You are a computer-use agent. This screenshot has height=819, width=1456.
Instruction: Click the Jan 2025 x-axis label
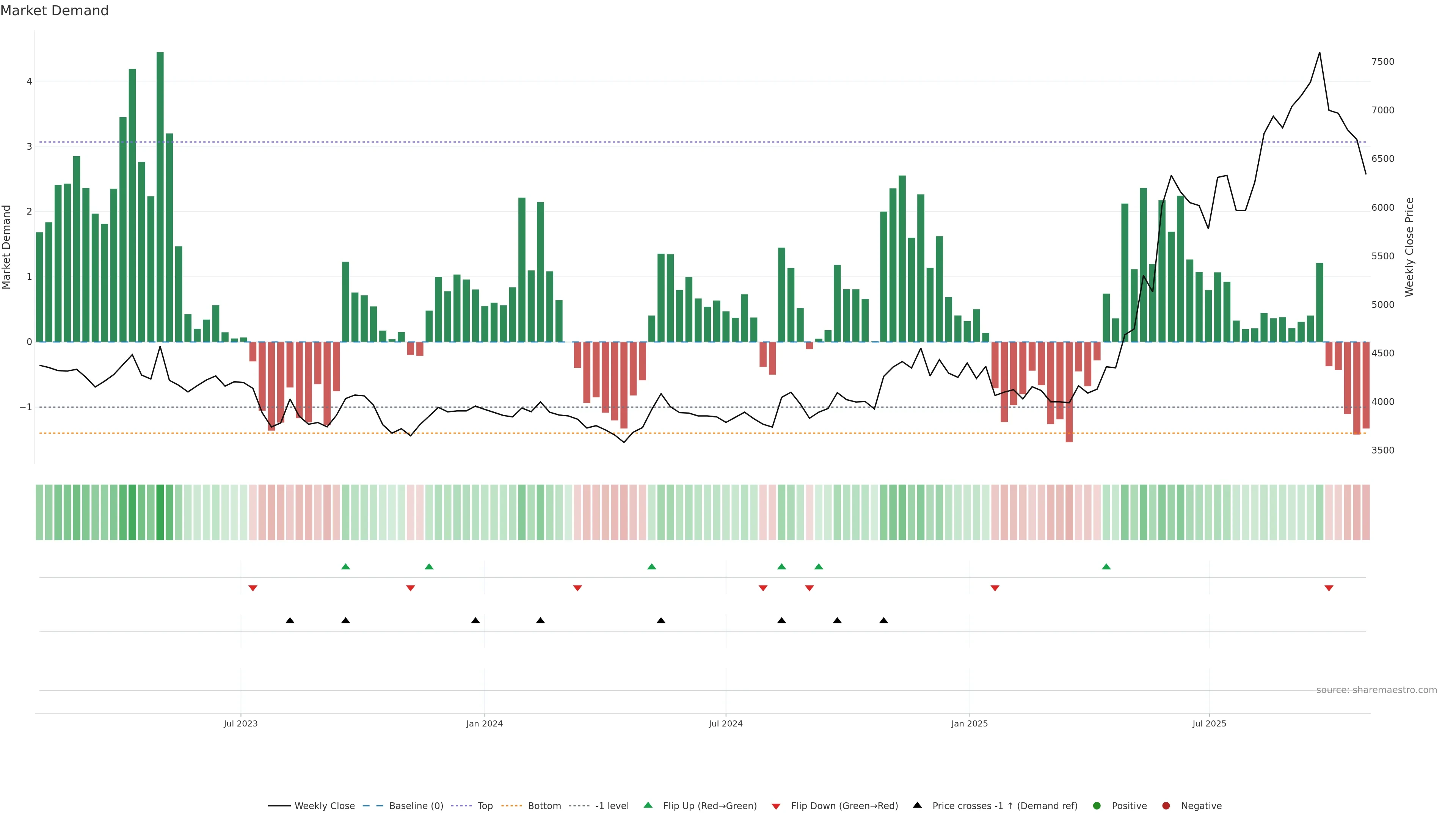[x=970, y=723]
